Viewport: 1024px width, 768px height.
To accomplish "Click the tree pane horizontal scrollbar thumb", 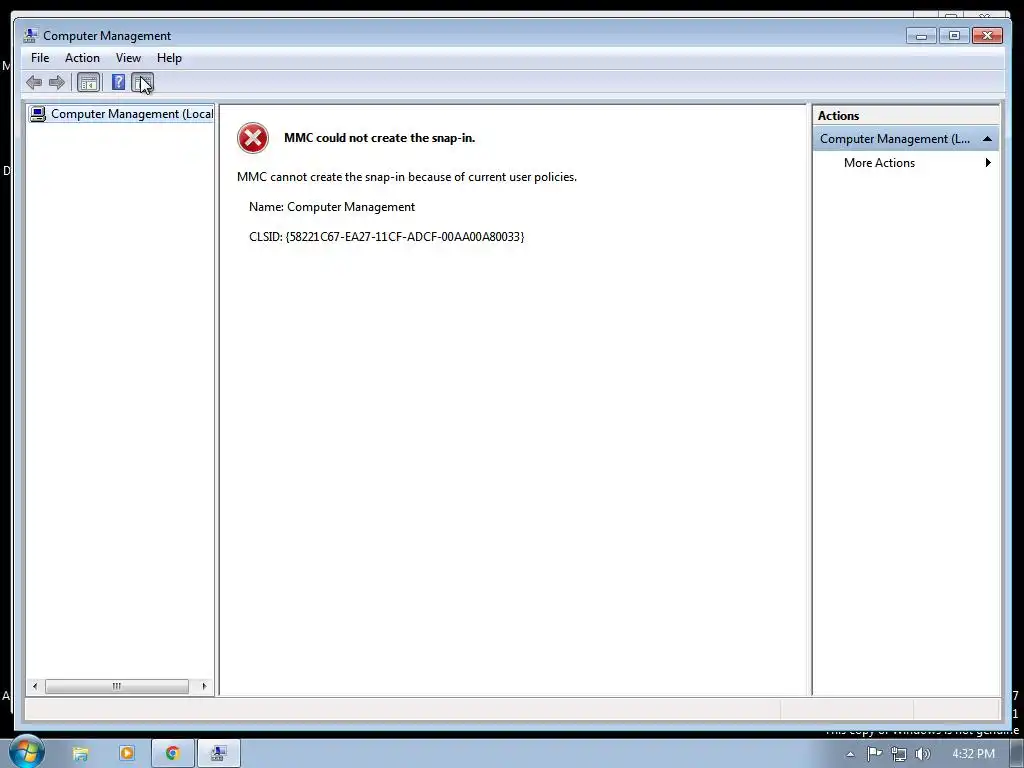I will (x=117, y=686).
